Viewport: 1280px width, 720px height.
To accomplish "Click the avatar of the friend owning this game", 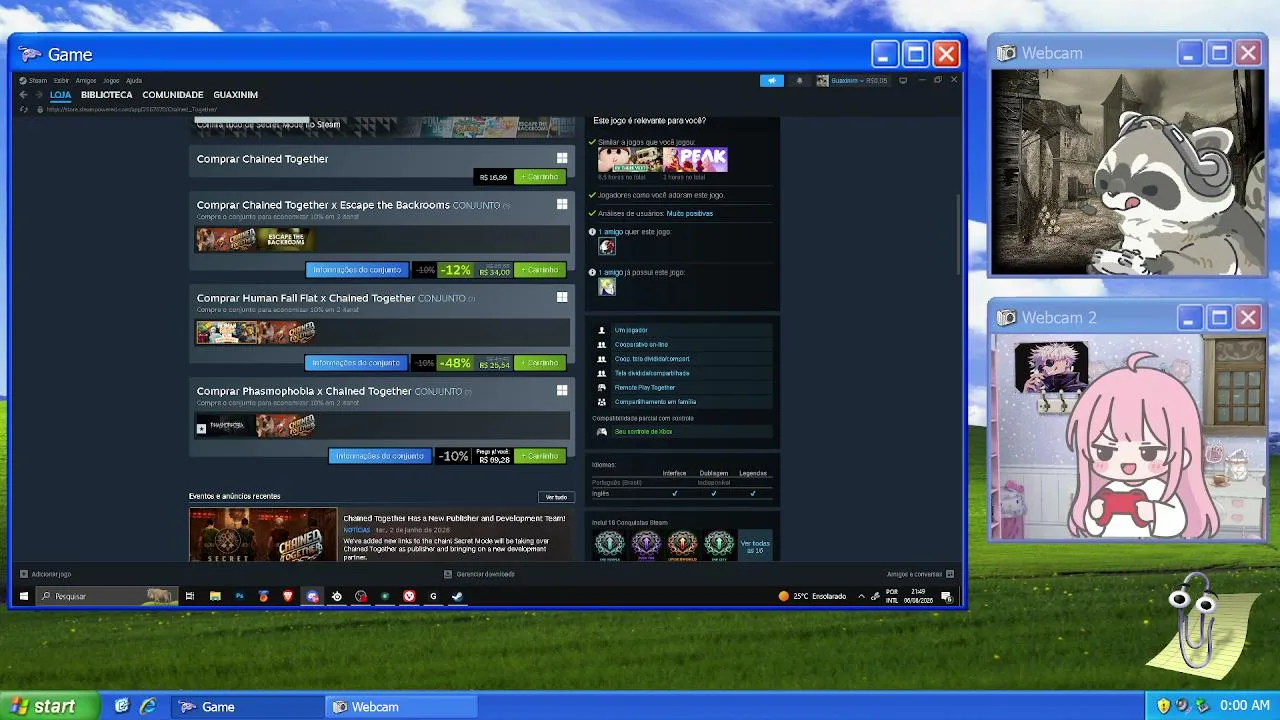I will (607, 287).
